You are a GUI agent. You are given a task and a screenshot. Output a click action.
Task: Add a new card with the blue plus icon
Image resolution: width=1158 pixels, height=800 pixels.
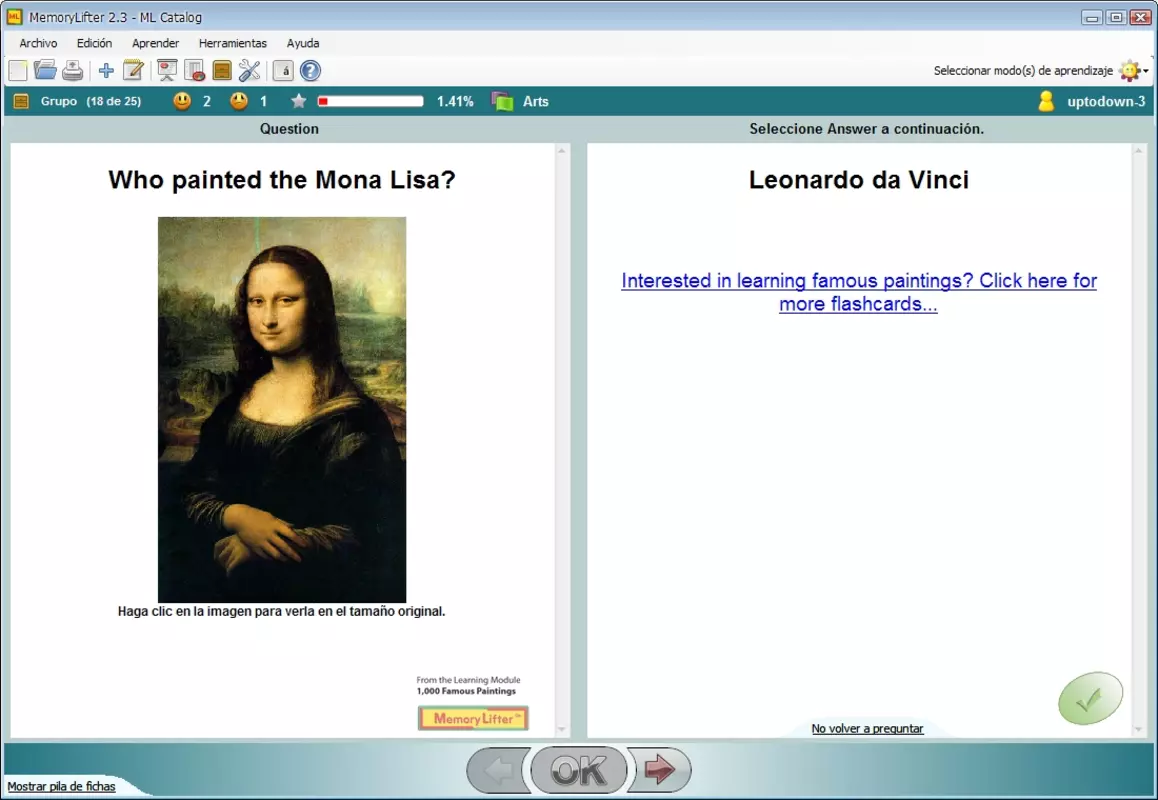pos(106,71)
